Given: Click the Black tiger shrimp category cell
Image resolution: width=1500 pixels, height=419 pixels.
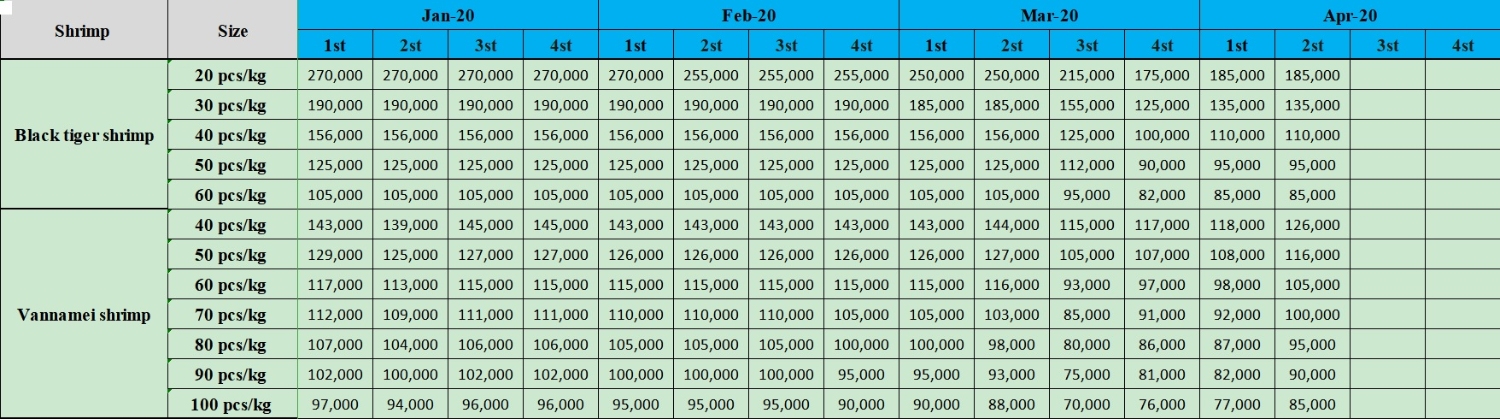Looking at the screenshot, I should pos(84,135).
